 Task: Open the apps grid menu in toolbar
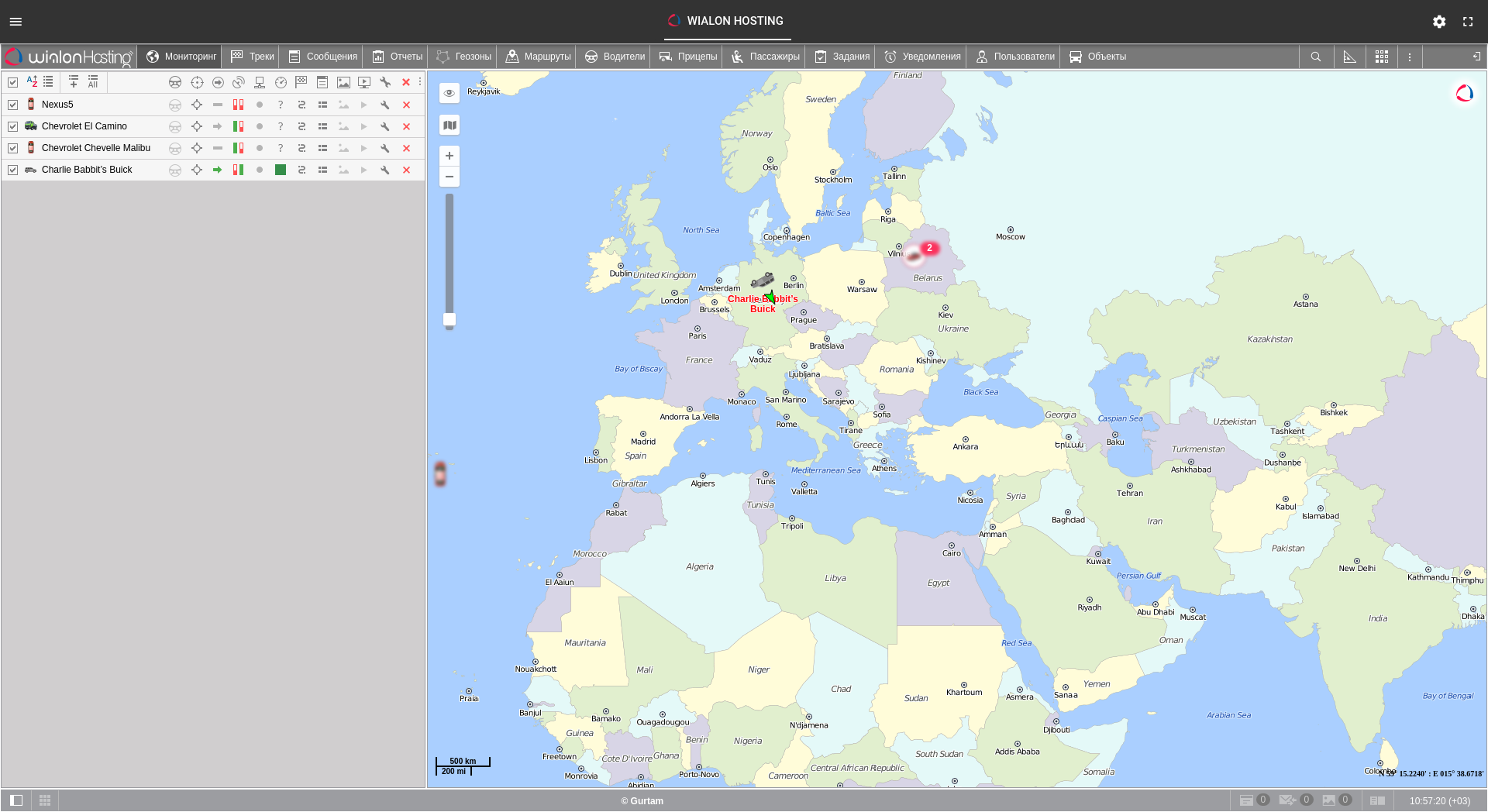tap(1381, 57)
